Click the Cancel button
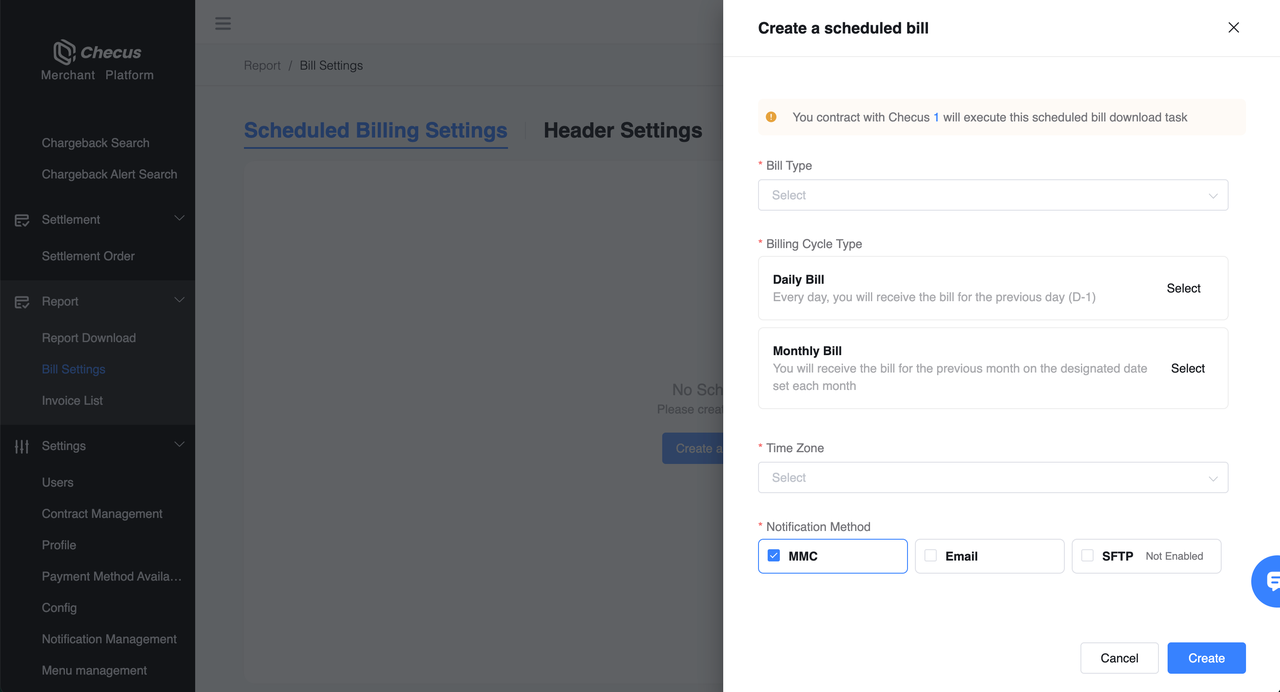 1119,658
